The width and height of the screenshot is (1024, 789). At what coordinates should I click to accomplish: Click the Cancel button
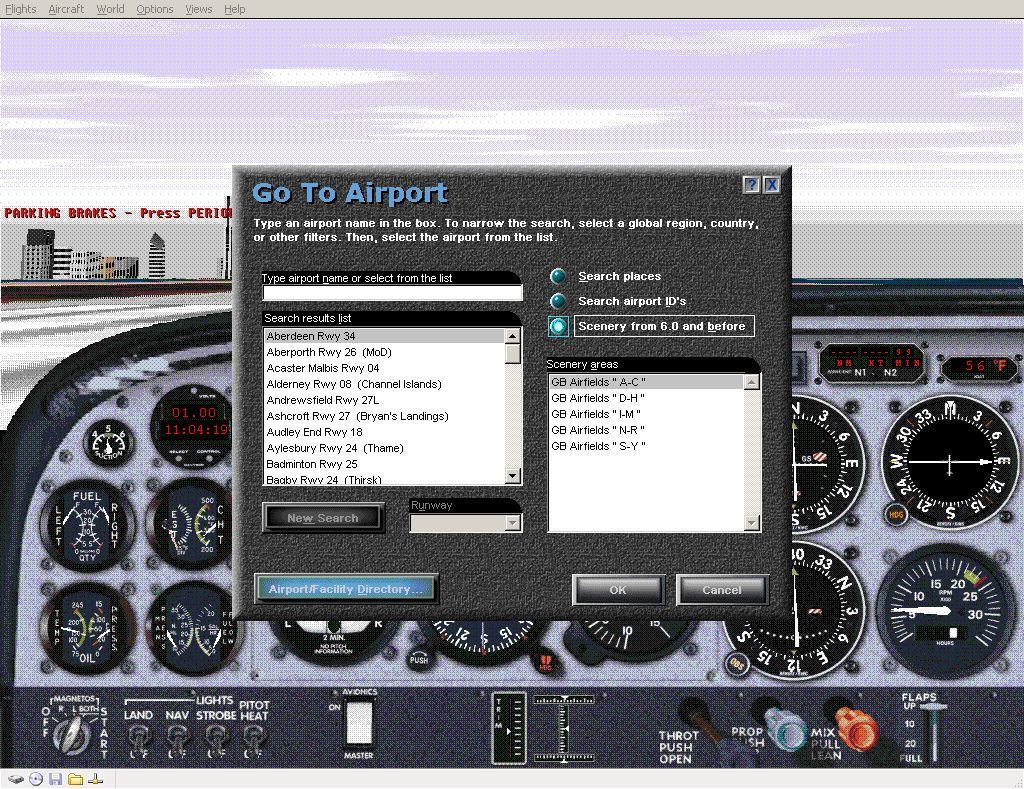click(x=722, y=590)
